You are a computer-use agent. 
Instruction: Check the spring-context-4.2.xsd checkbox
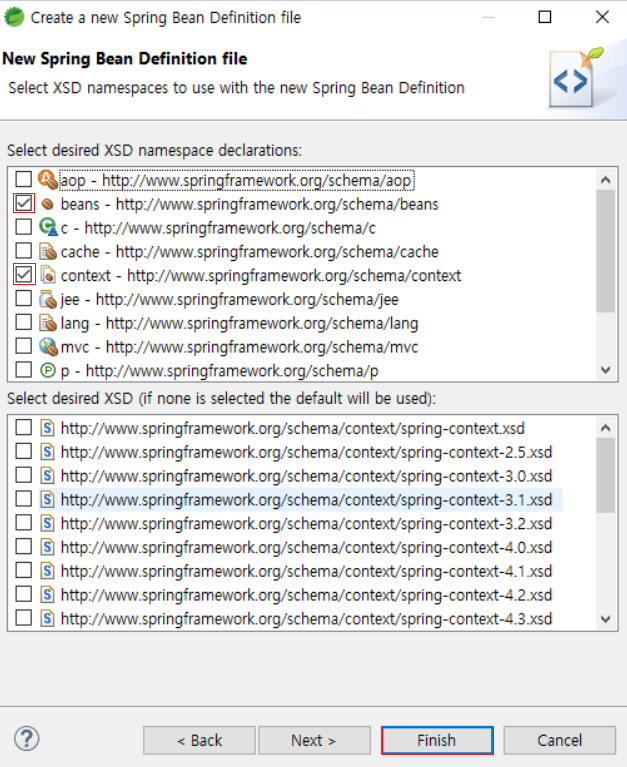23,594
